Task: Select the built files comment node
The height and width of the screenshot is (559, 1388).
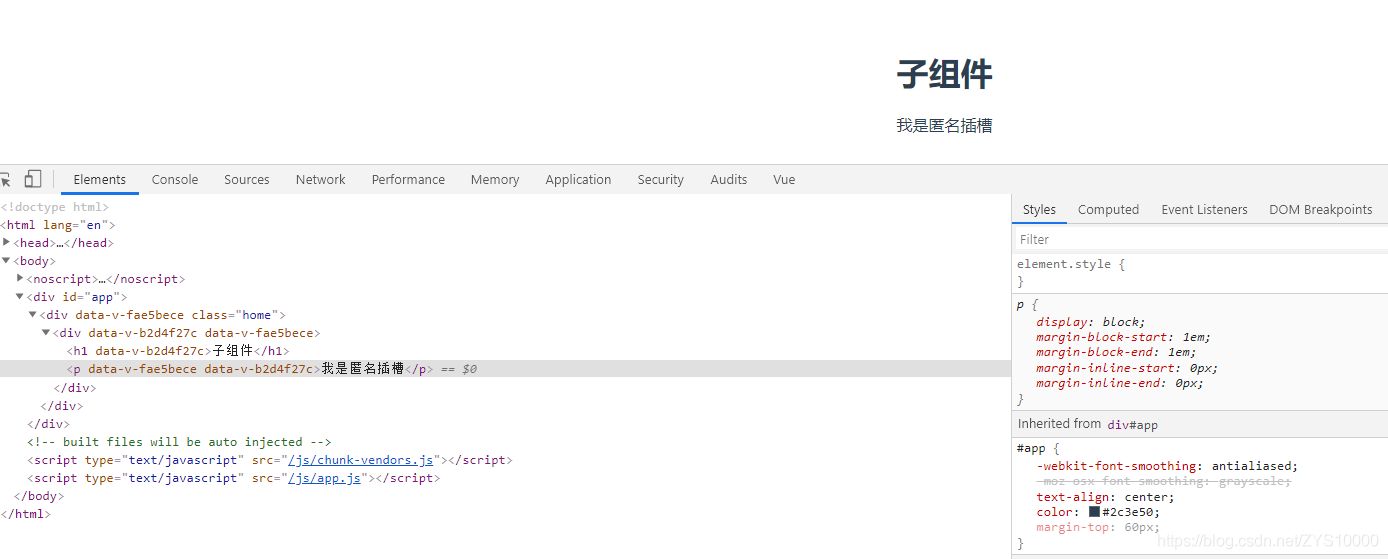Action: [179, 442]
